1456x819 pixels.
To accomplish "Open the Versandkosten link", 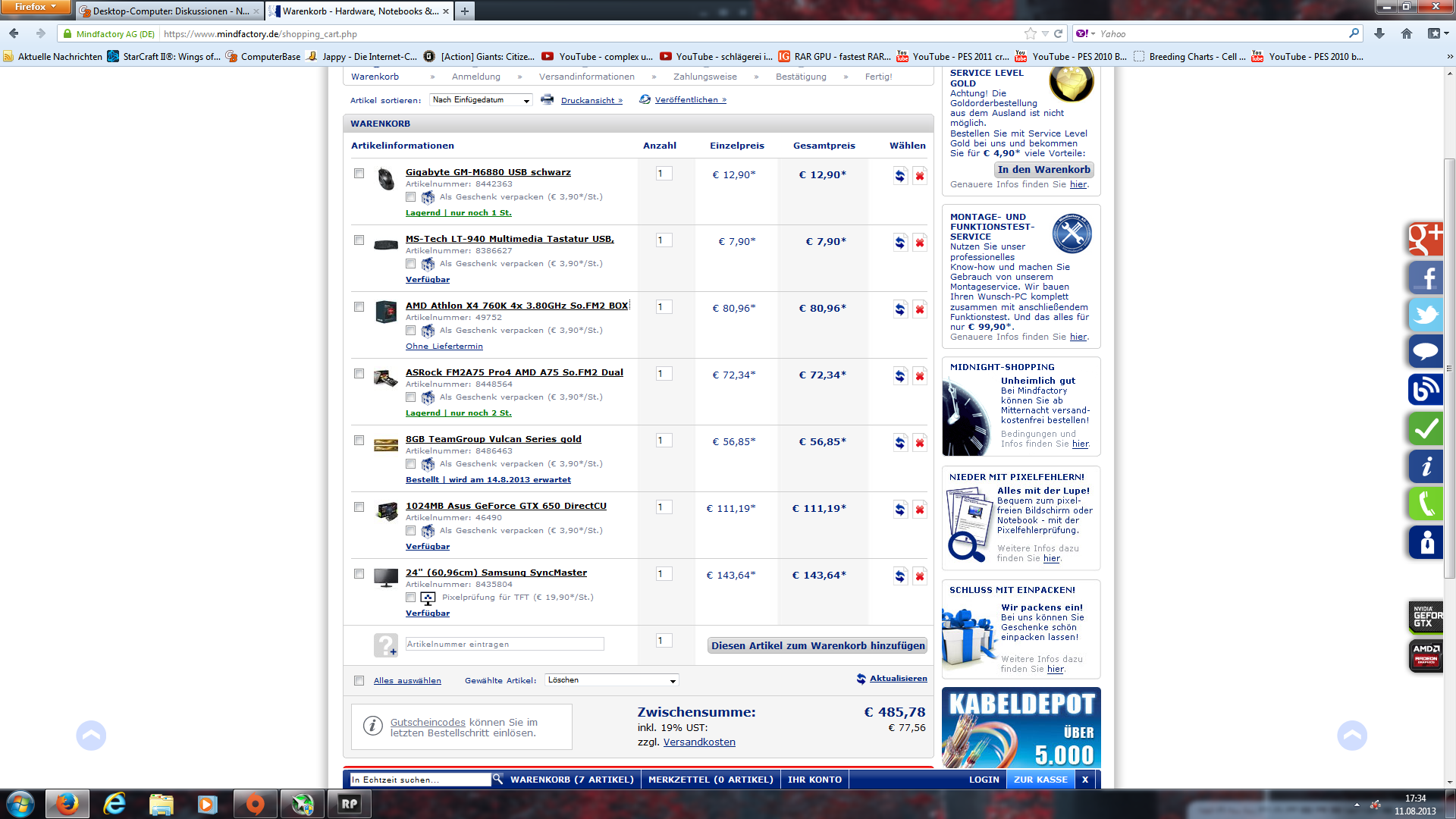I will pos(699,742).
